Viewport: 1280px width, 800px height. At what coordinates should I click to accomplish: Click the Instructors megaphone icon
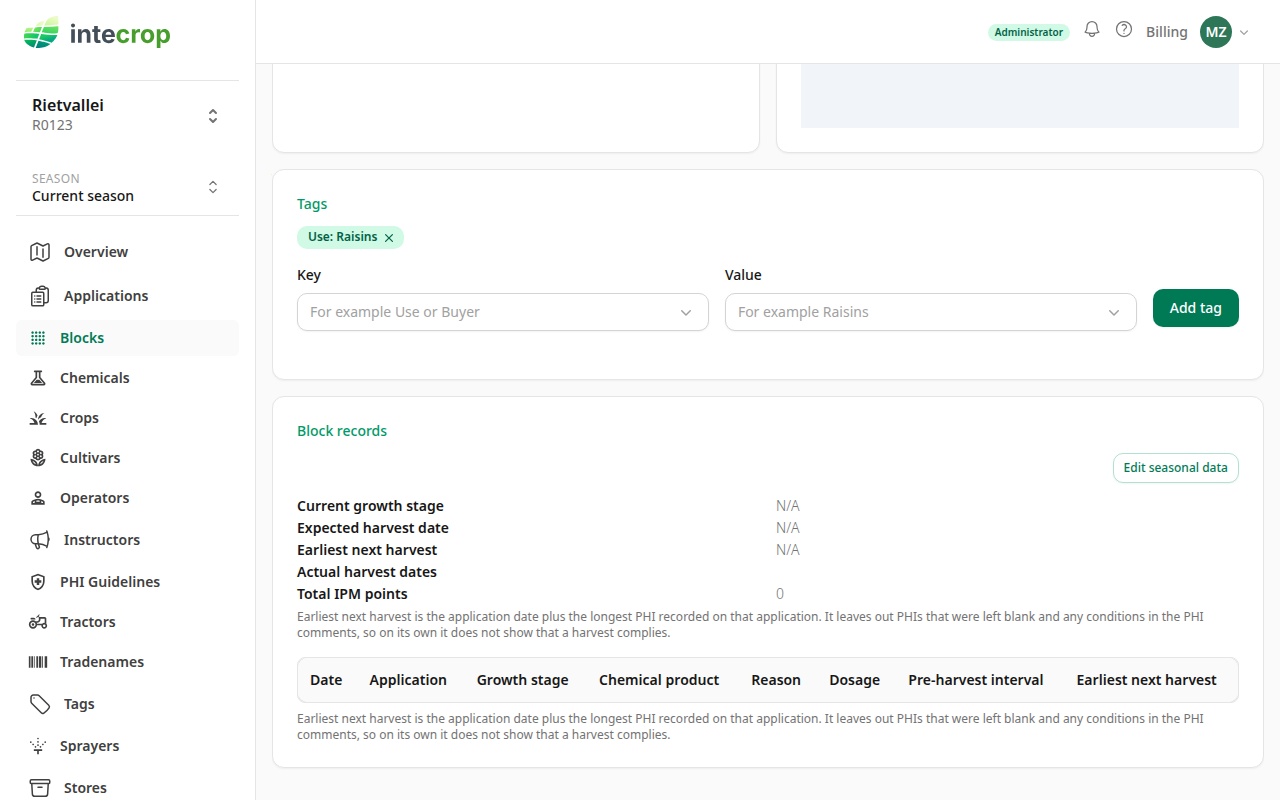[x=40, y=540]
